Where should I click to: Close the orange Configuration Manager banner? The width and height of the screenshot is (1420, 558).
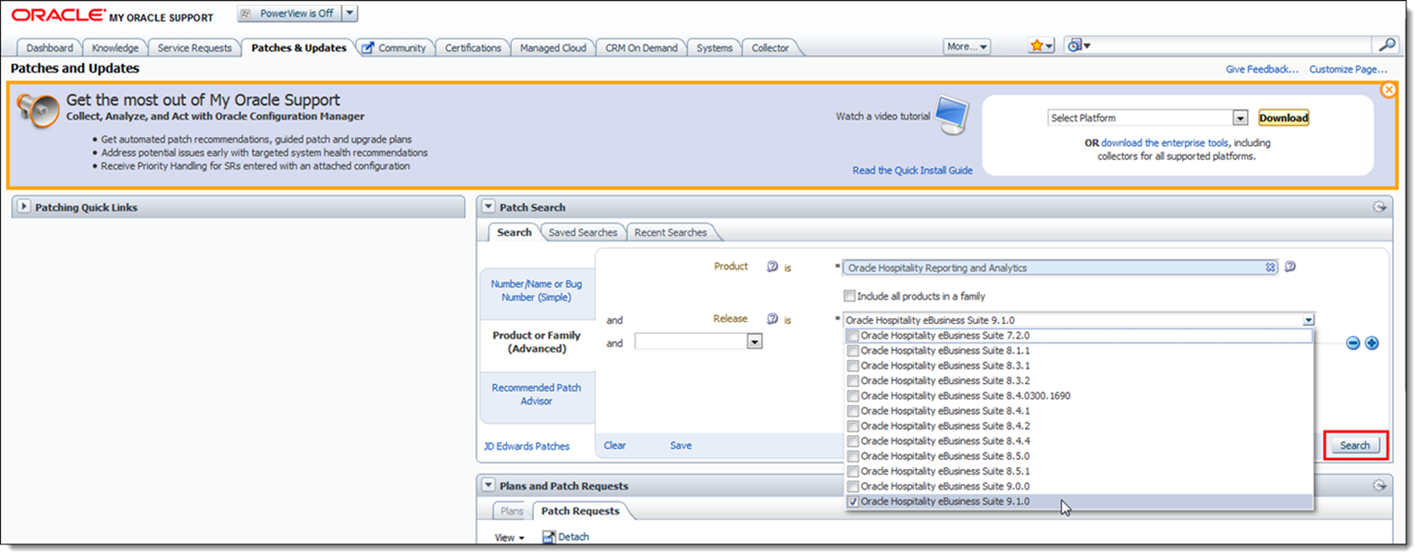(x=1389, y=90)
